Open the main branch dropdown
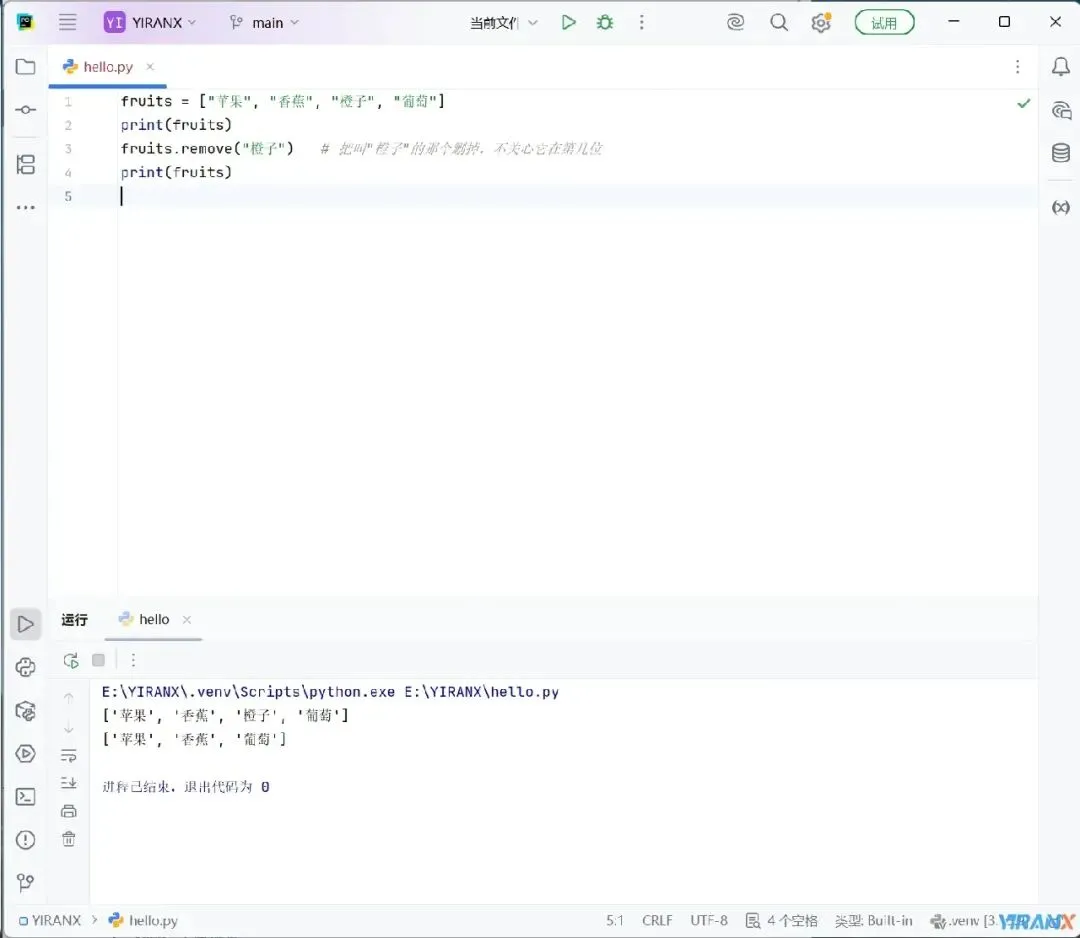This screenshot has width=1080, height=938. [264, 23]
